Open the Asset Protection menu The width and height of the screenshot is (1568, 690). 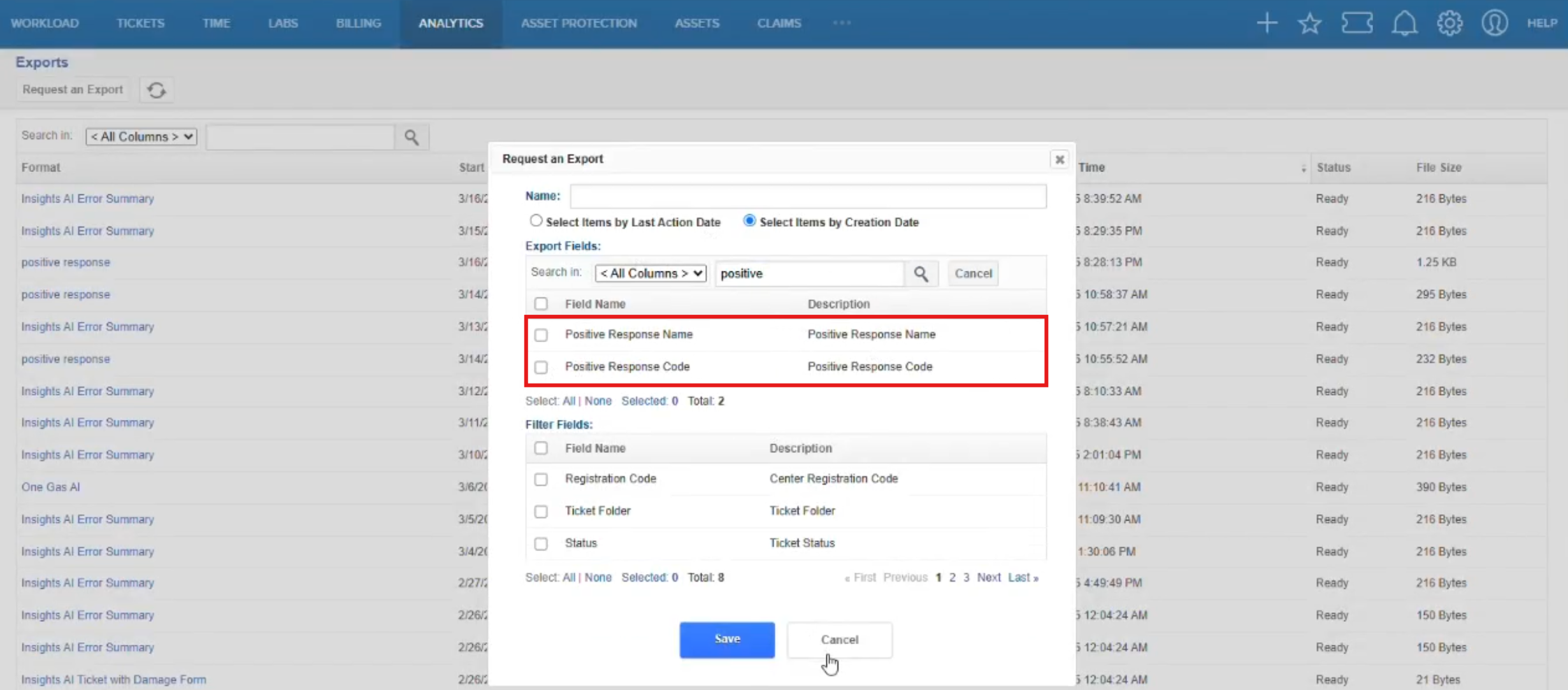coord(579,24)
